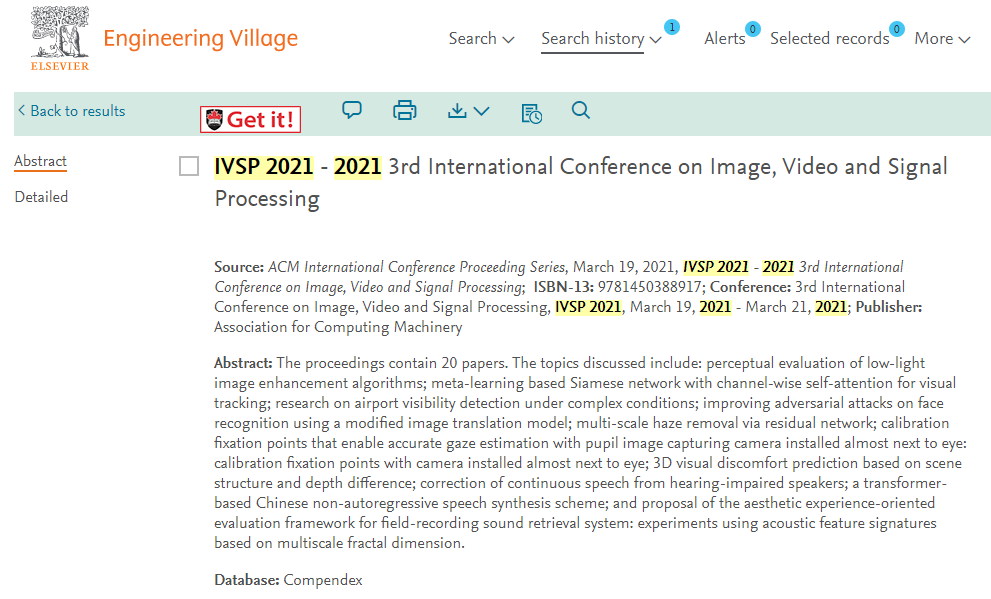Open the Search history menu
Viewport: 991px width, 599px height.
(x=592, y=39)
